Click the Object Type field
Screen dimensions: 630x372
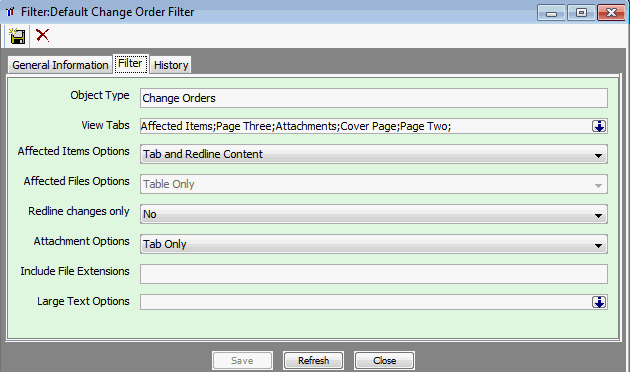(374, 98)
